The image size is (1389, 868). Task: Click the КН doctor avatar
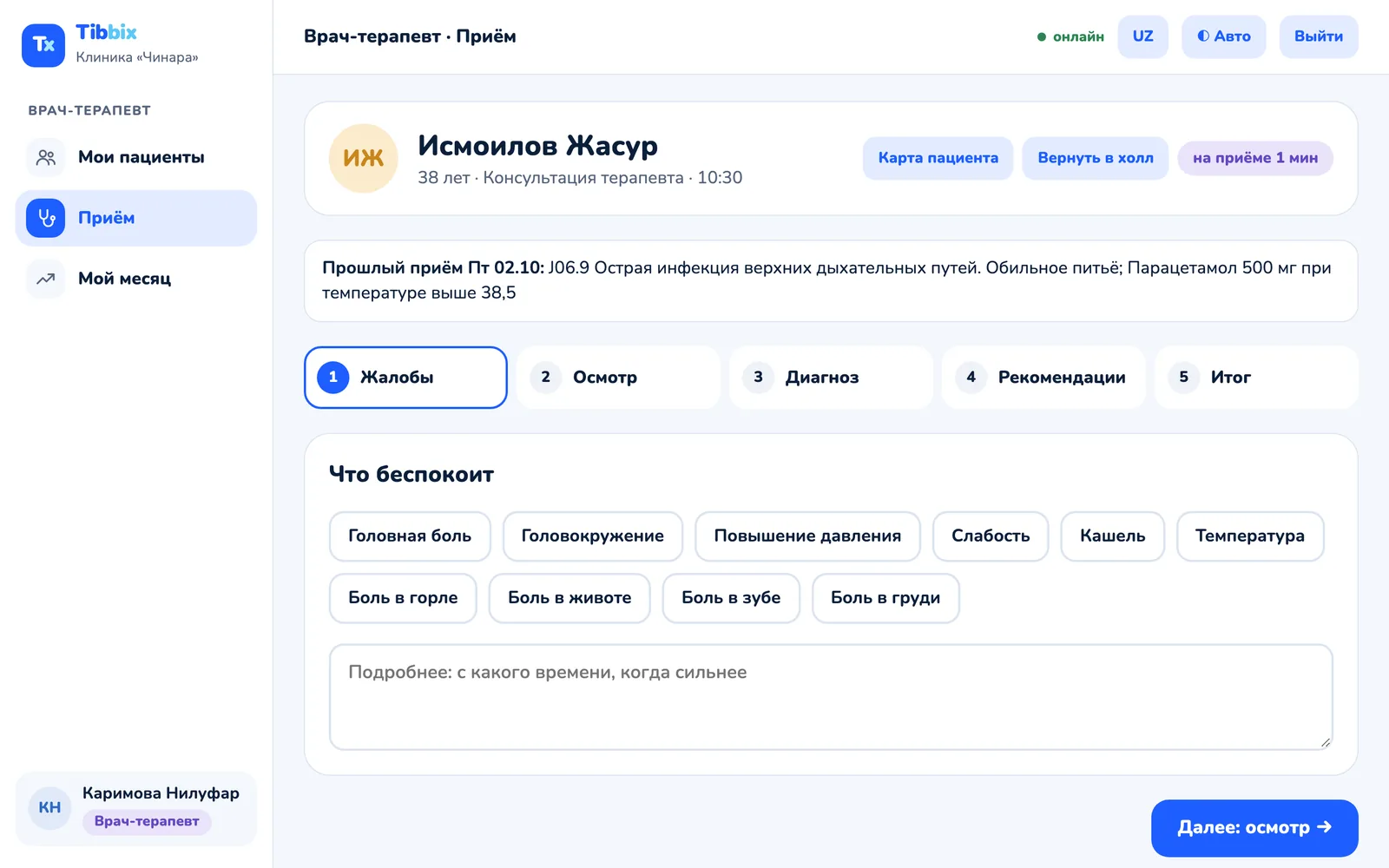point(49,808)
